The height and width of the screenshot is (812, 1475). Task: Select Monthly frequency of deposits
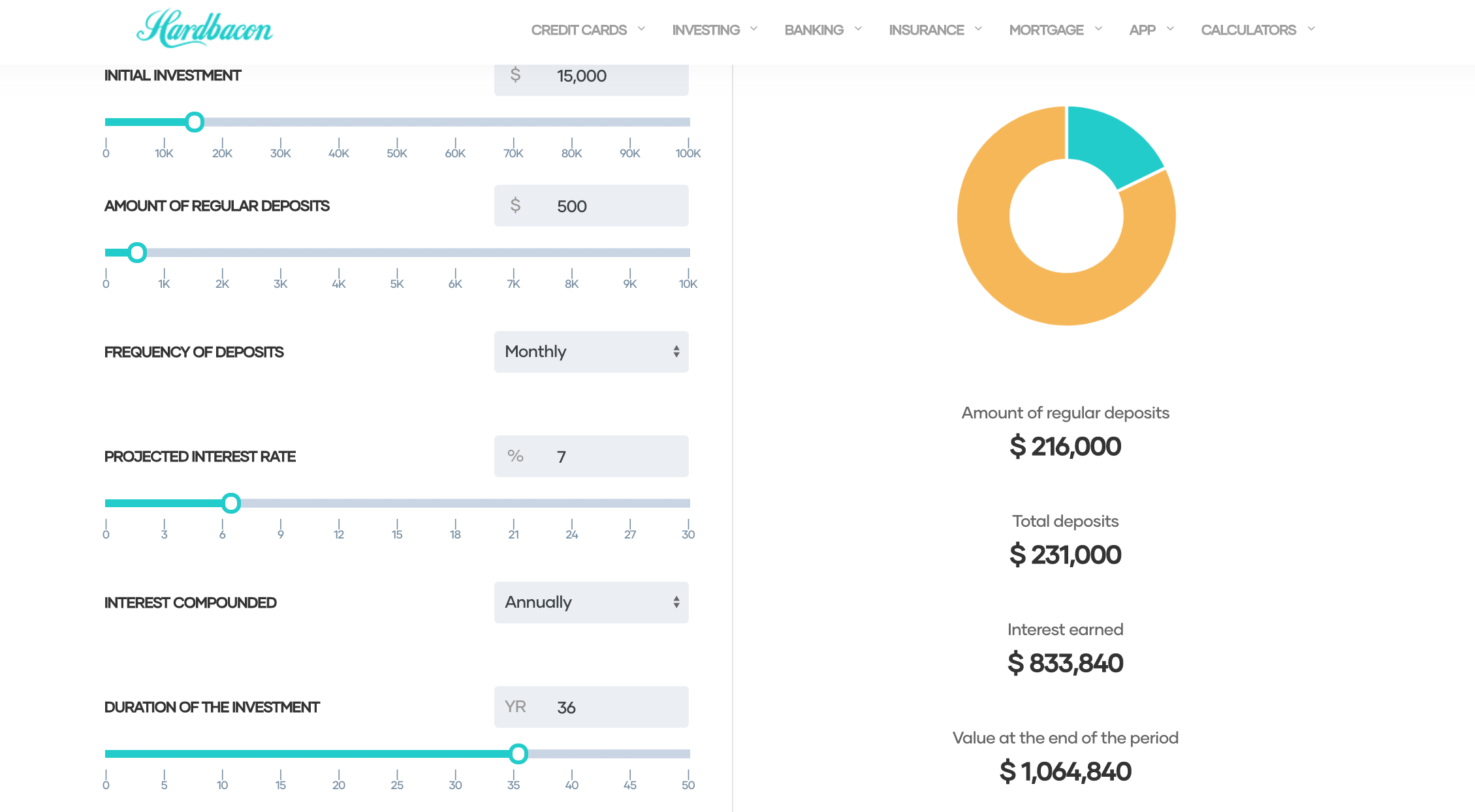pyautogui.click(x=590, y=351)
